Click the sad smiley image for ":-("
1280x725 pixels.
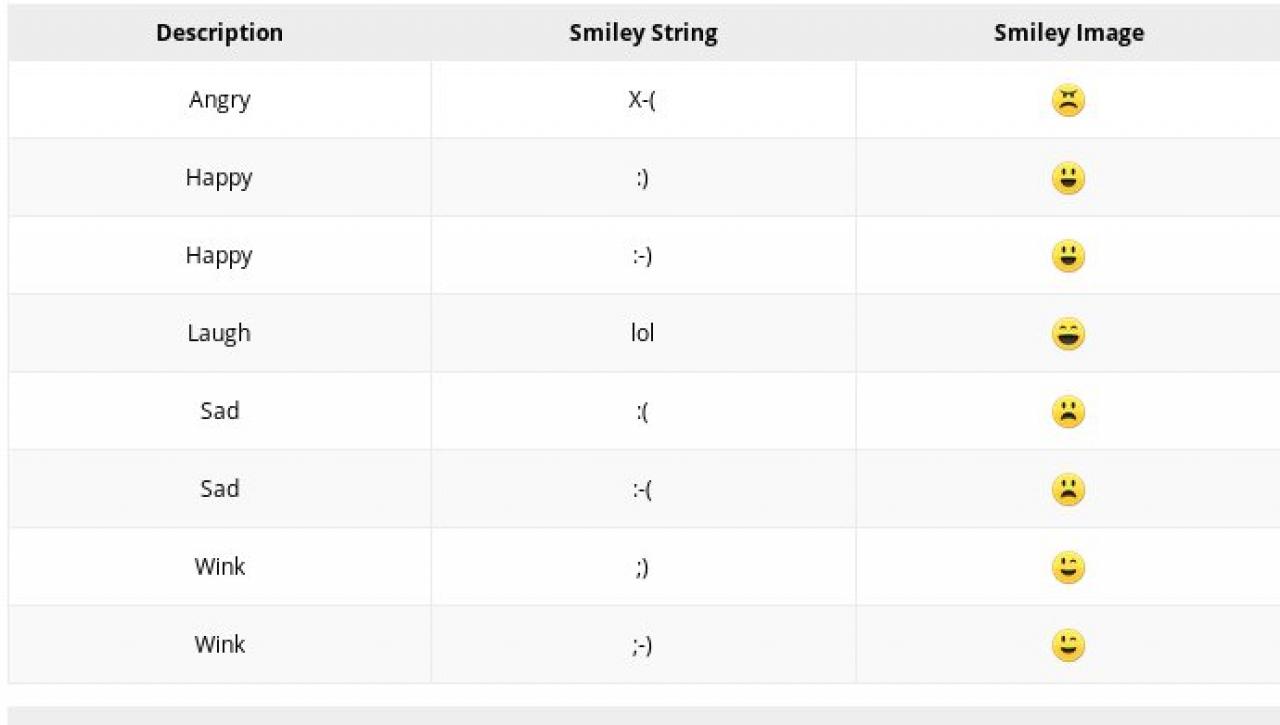1068,490
